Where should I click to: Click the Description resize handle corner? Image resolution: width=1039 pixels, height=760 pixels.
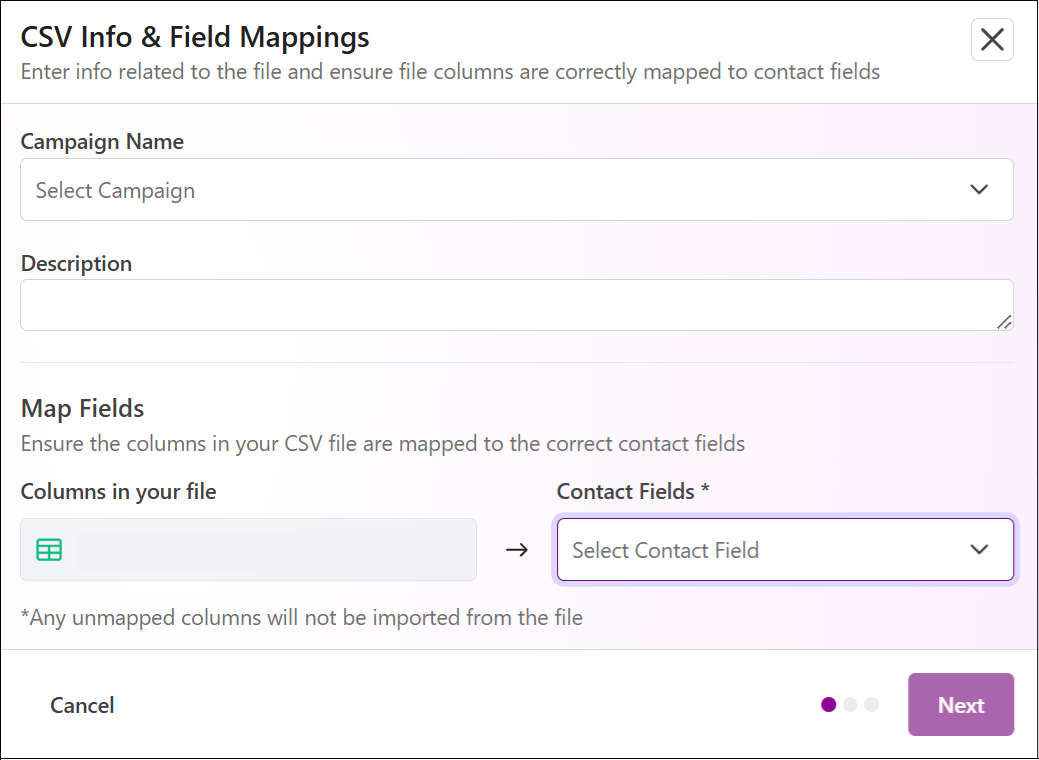pyautogui.click(x=1005, y=322)
